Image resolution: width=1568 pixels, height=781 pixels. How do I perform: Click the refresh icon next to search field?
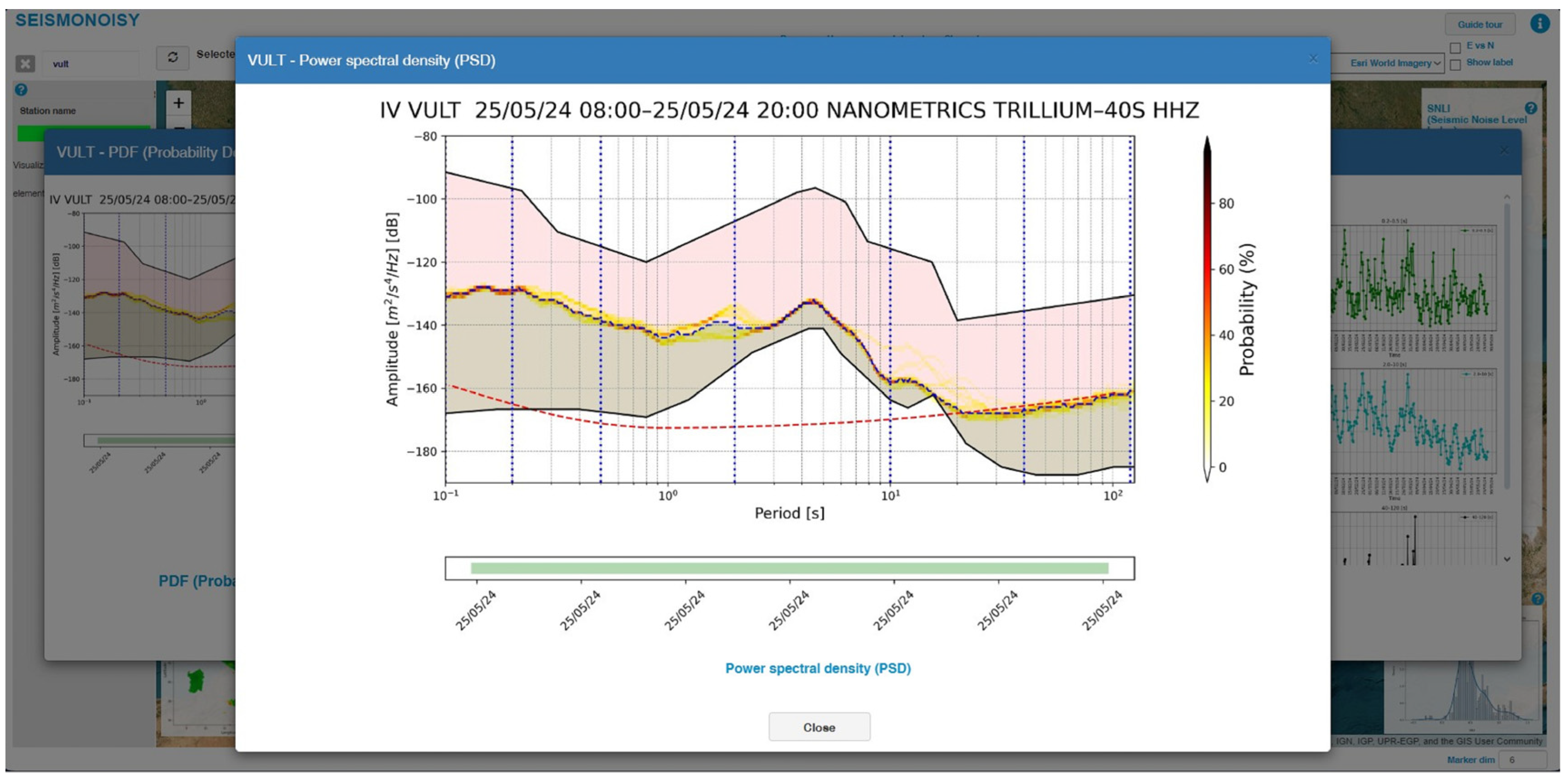pos(173,57)
